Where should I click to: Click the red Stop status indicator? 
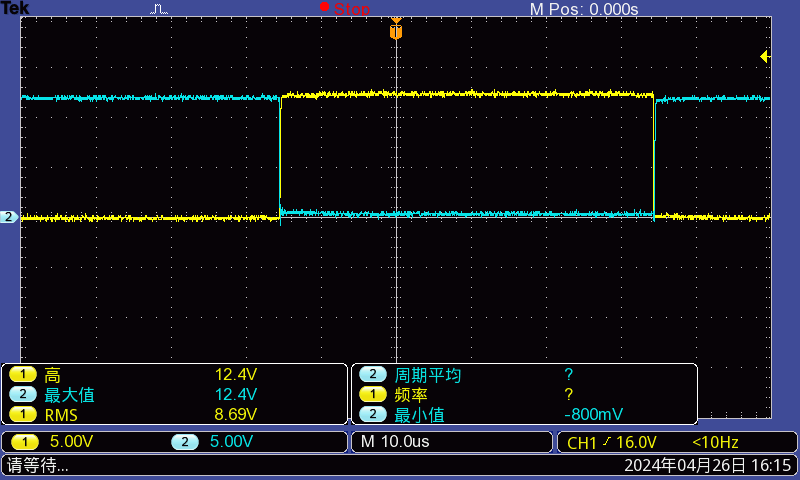(x=345, y=9)
